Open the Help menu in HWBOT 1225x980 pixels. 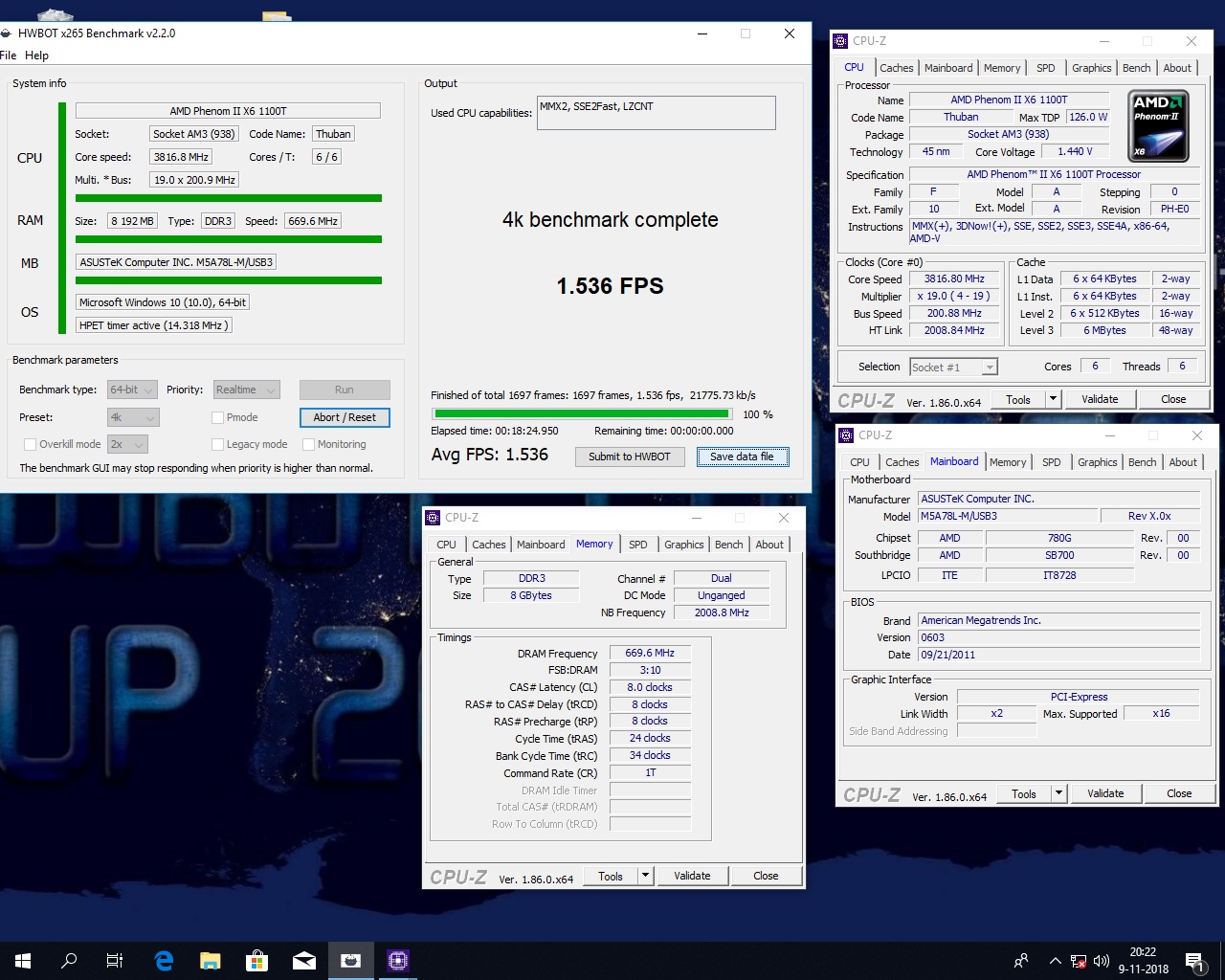(36, 56)
